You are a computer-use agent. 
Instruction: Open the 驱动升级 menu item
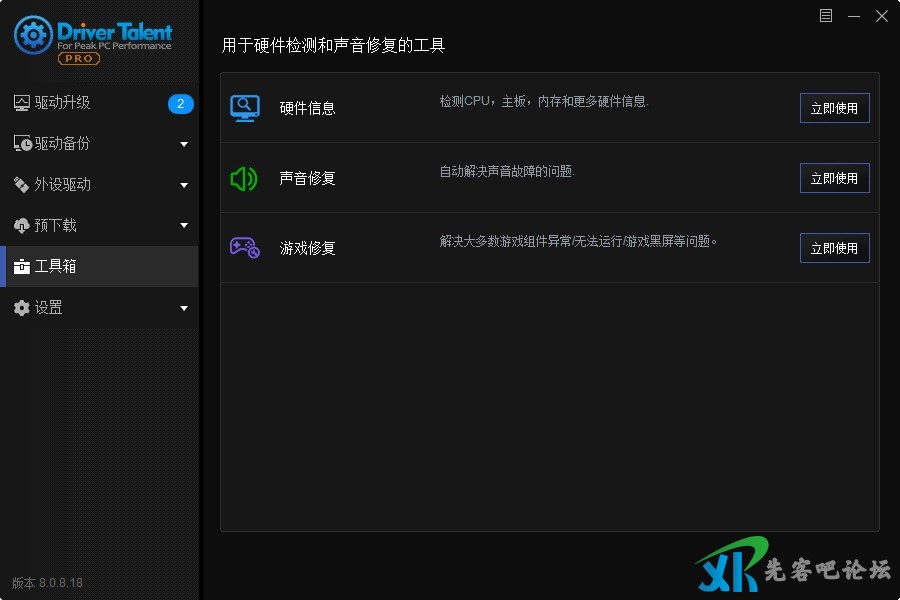pos(63,103)
